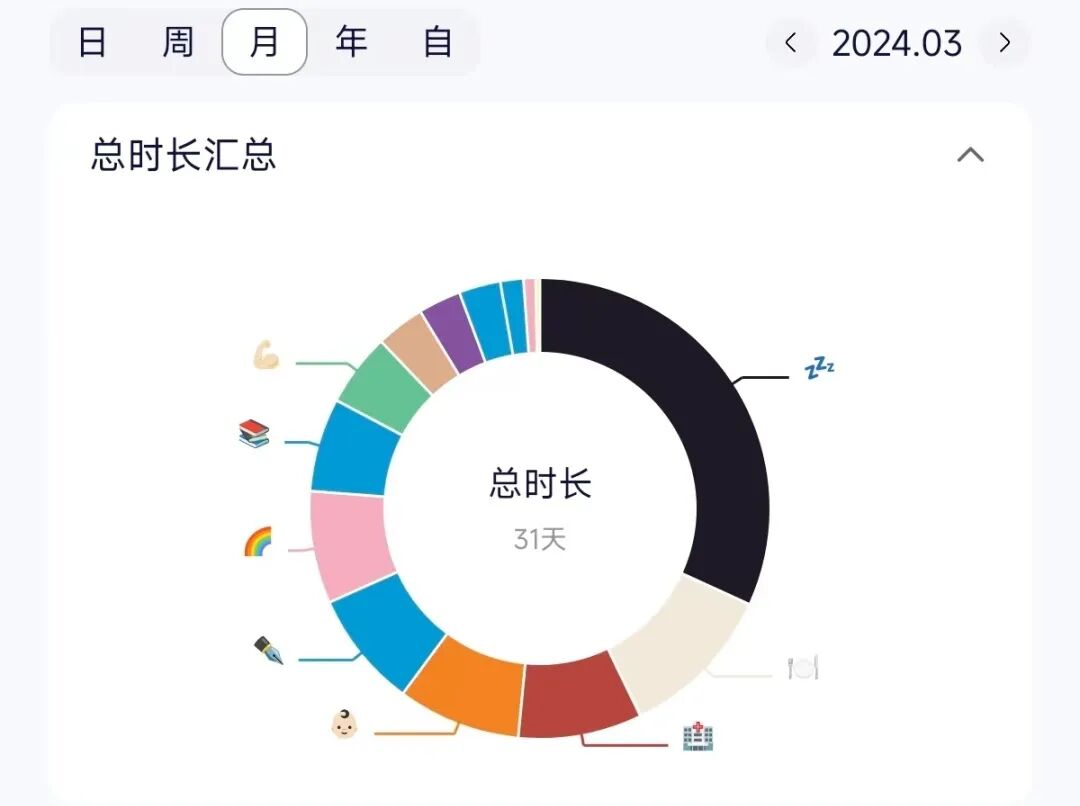
Task: Click the rainbow icon label
Action: [x=258, y=541]
